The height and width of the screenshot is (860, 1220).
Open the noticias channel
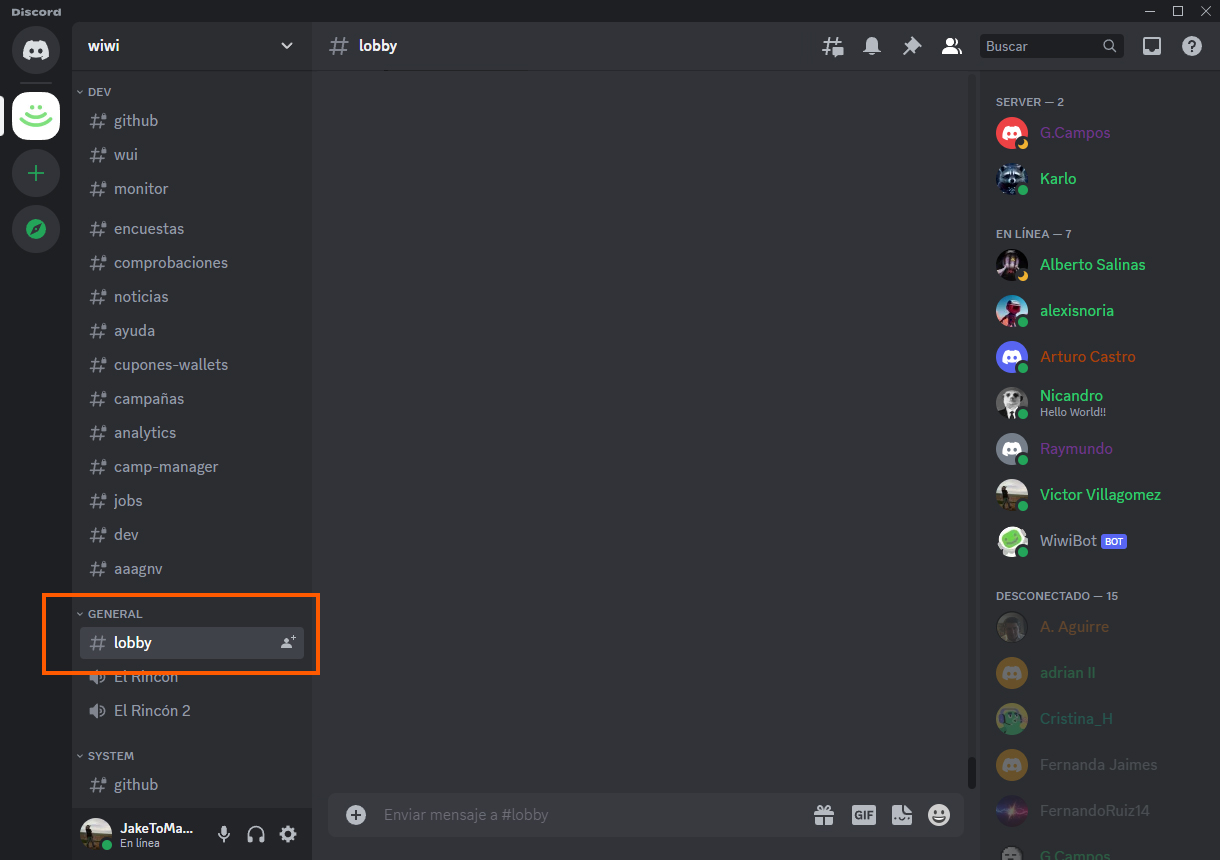pos(192,297)
